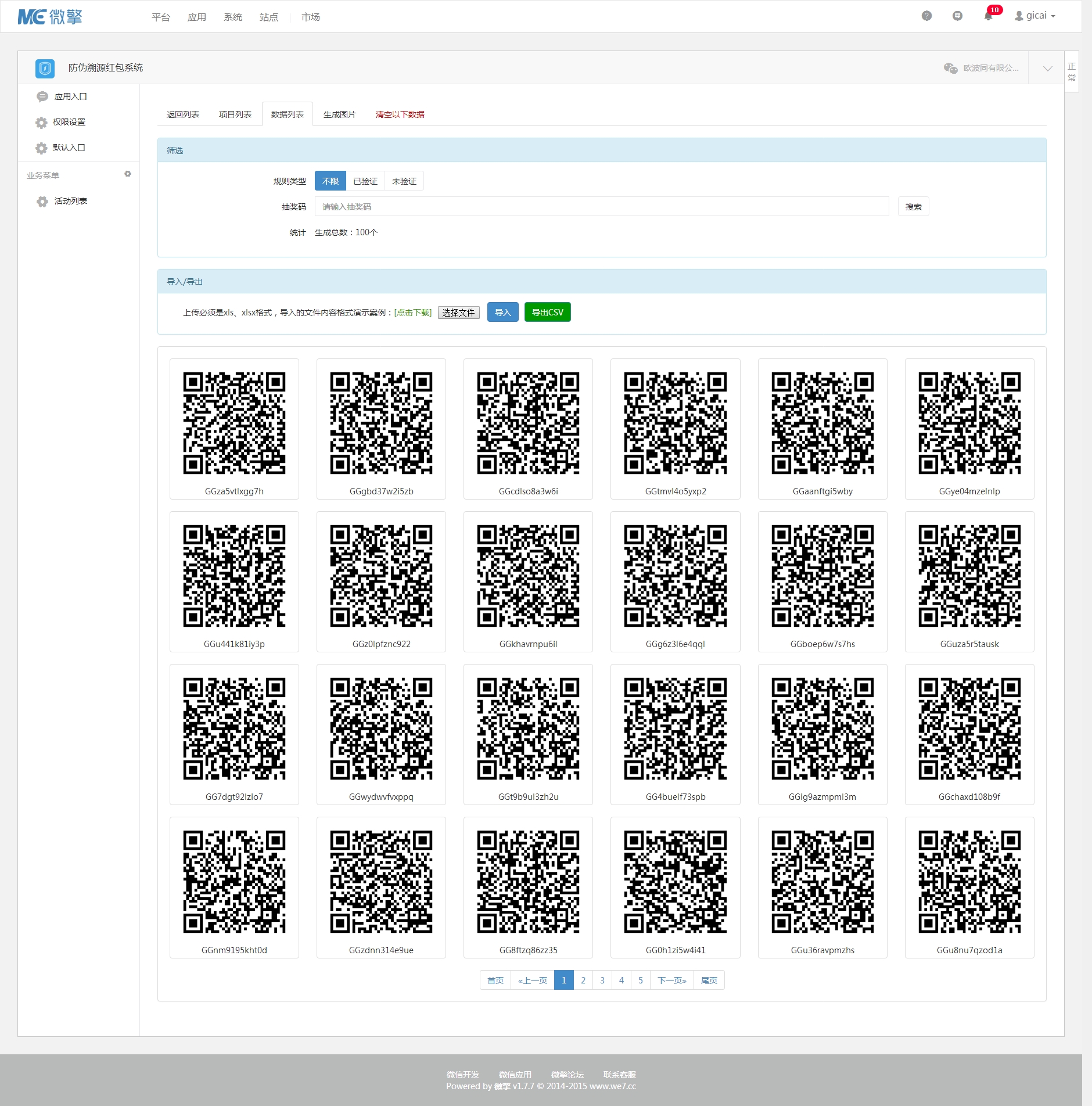The image size is (1092, 1106).
Task: Focus the 抽奖码 input field
Action: pyautogui.click(x=602, y=207)
